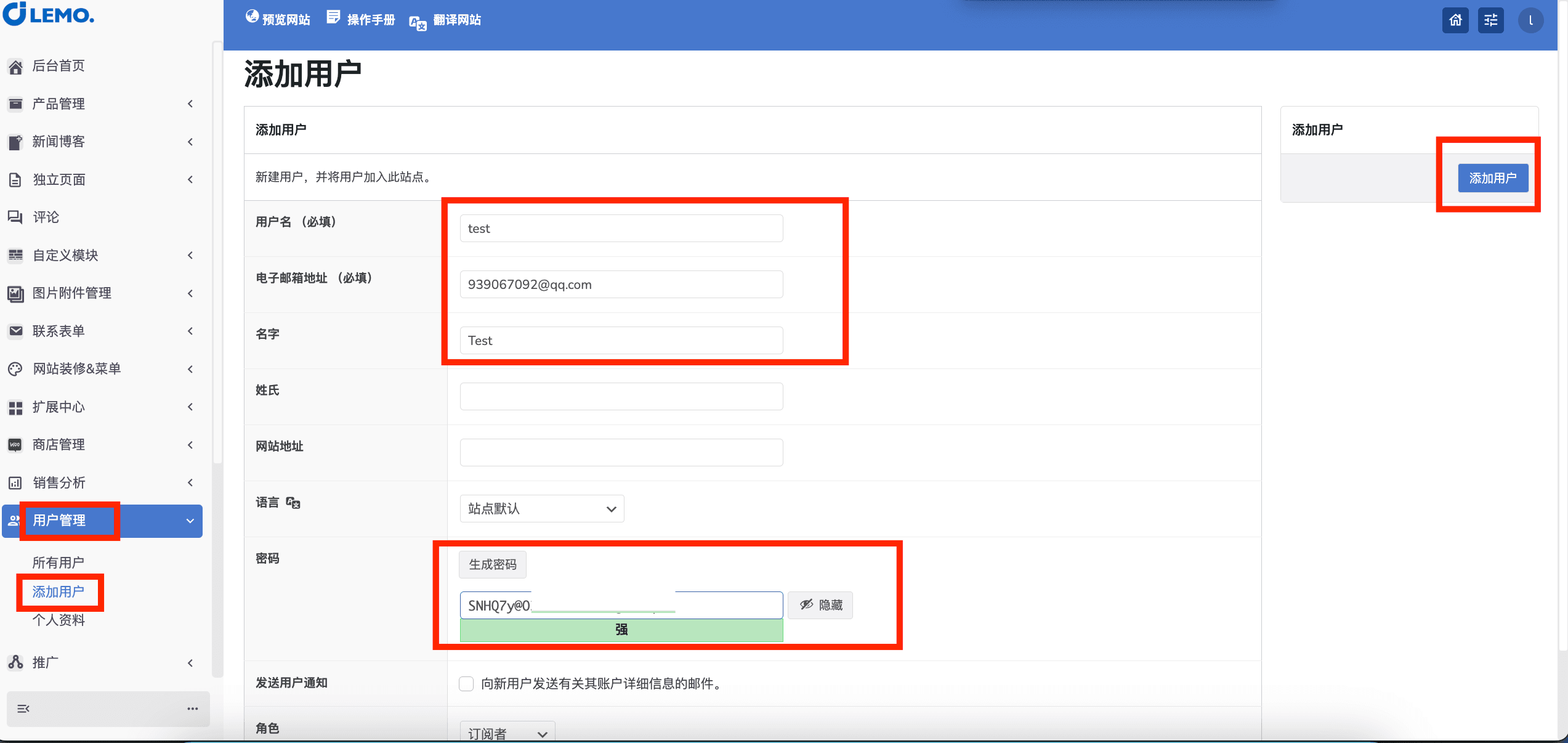
Task: Open 评论 comments from sidebar
Action: 46,217
